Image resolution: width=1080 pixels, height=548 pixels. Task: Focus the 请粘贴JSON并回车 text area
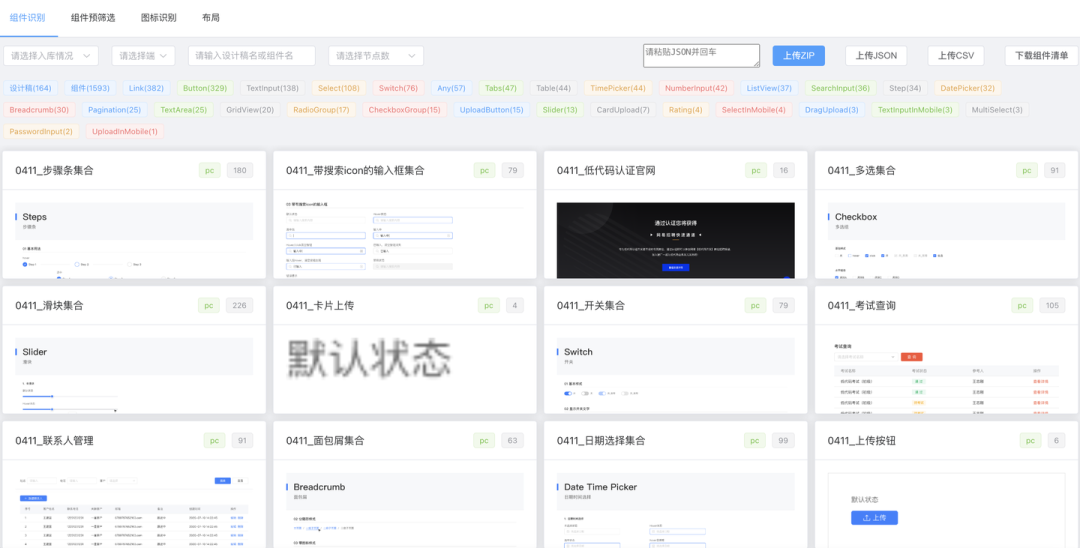pyautogui.click(x=700, y=56)
